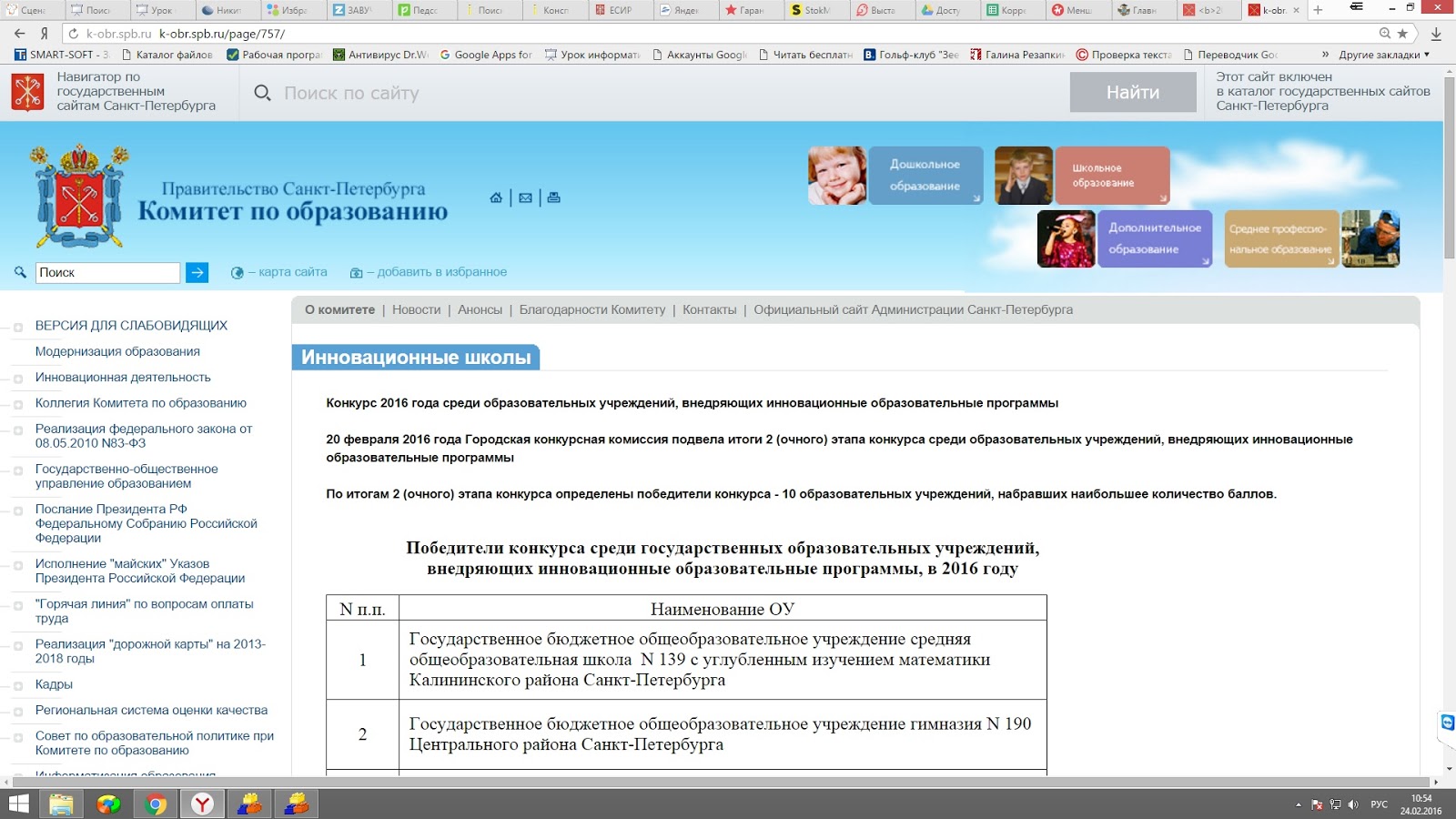Open the «Инновационная деятельность» sidebar link
The height and width of the screenshot is (819, 1456).
point(122,377)
